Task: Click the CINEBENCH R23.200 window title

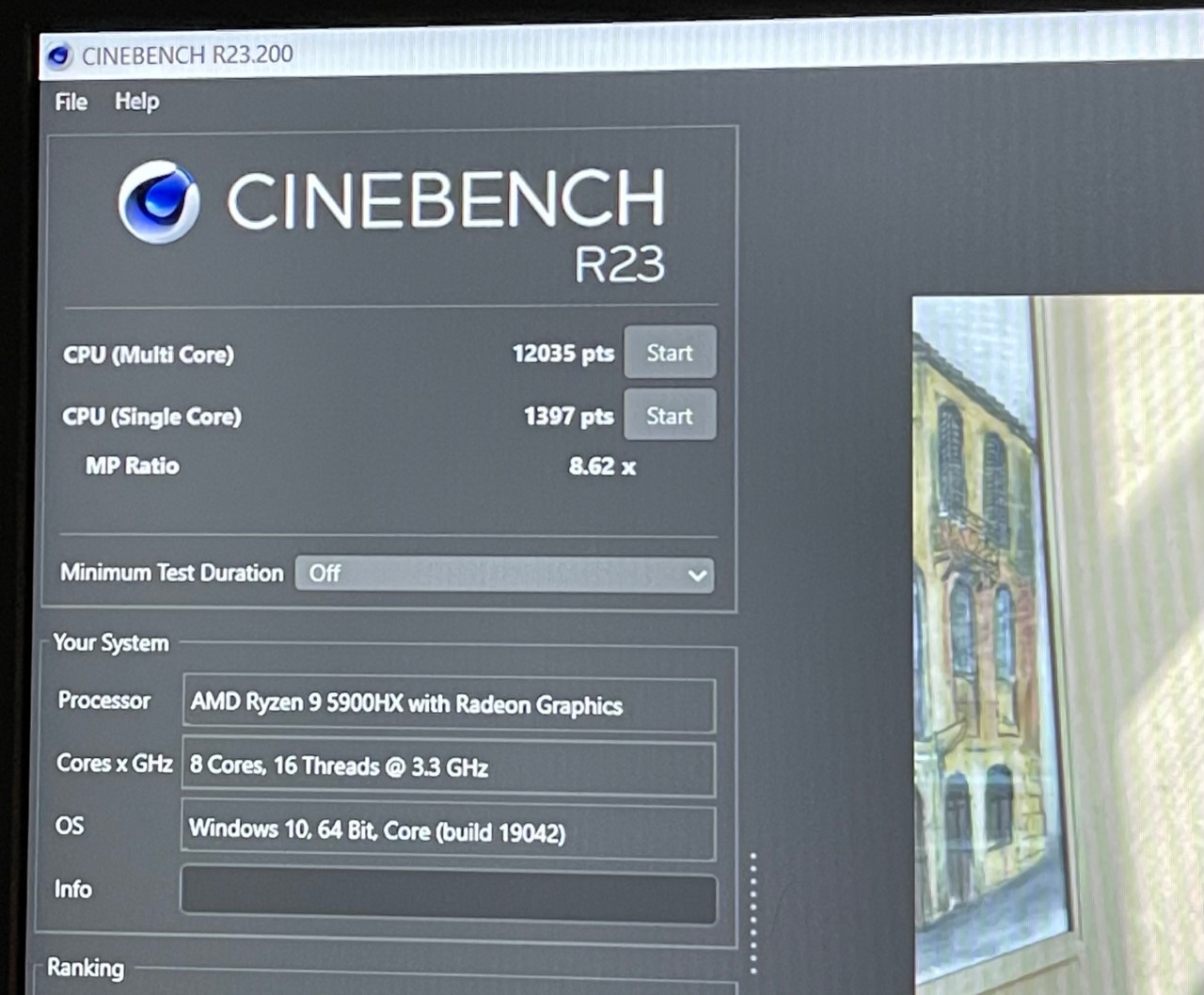Action: pos(187,55)
